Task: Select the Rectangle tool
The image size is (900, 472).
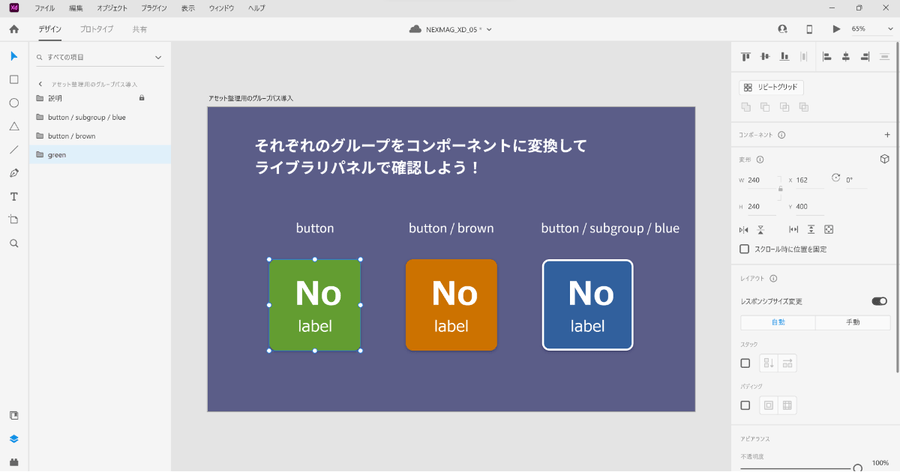Action: [x=14, y=79]
